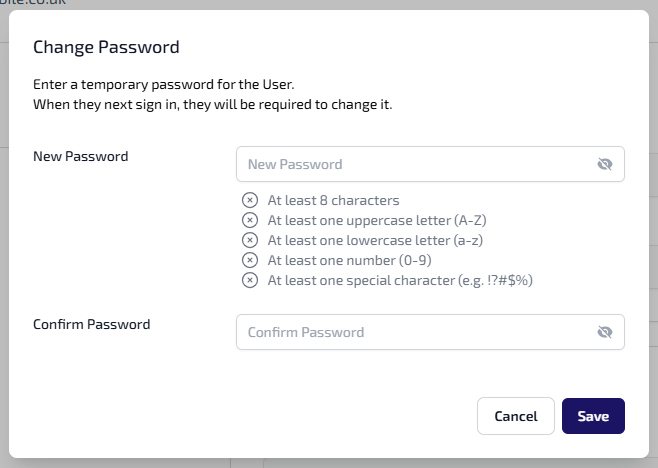Click the X icon beside the lowercase letter rule
Image resolution: width=658 pixels, height=468 pixels.
(x=250, y=240)
